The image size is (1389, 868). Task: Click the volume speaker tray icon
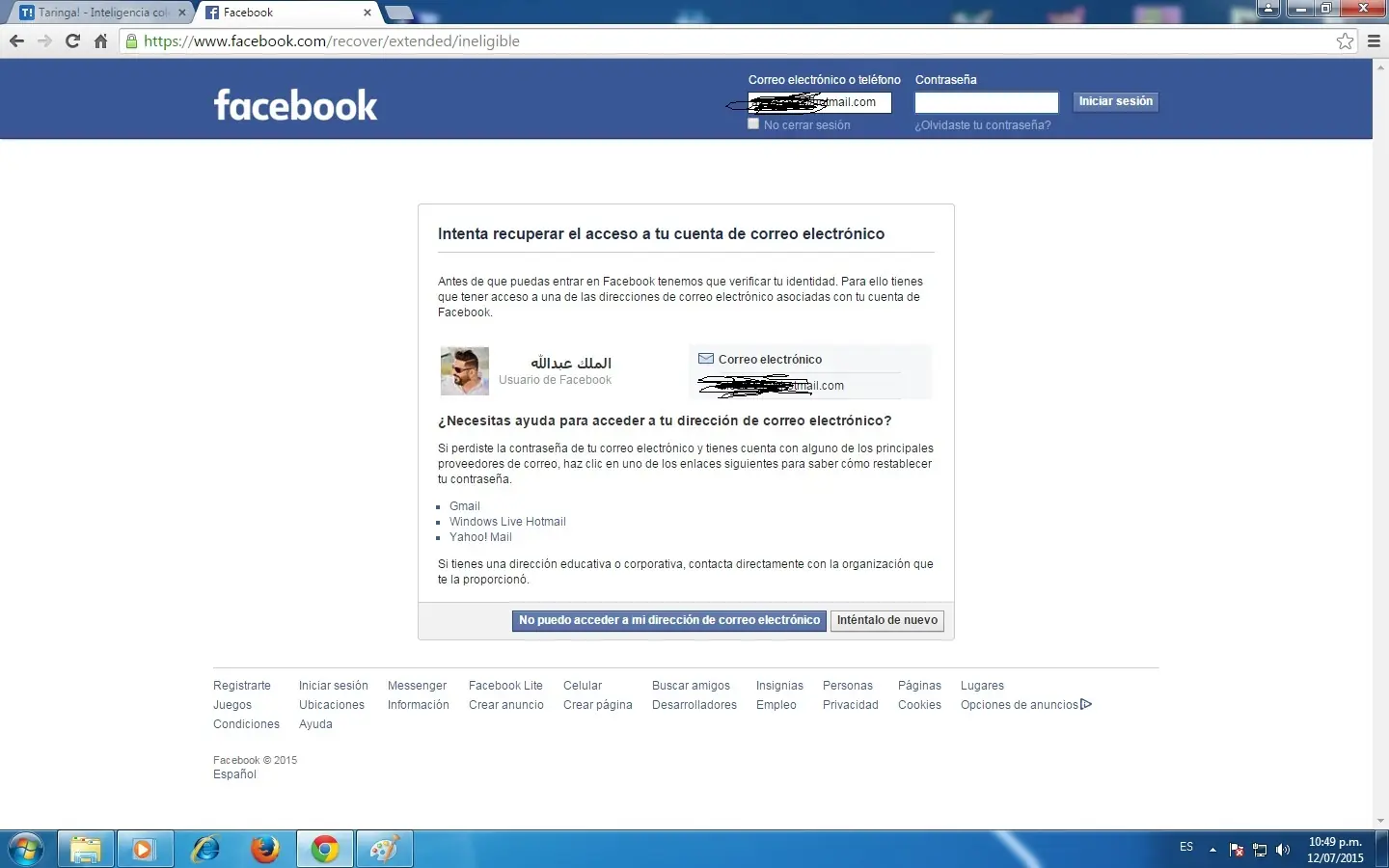[x=1283, y=850]
